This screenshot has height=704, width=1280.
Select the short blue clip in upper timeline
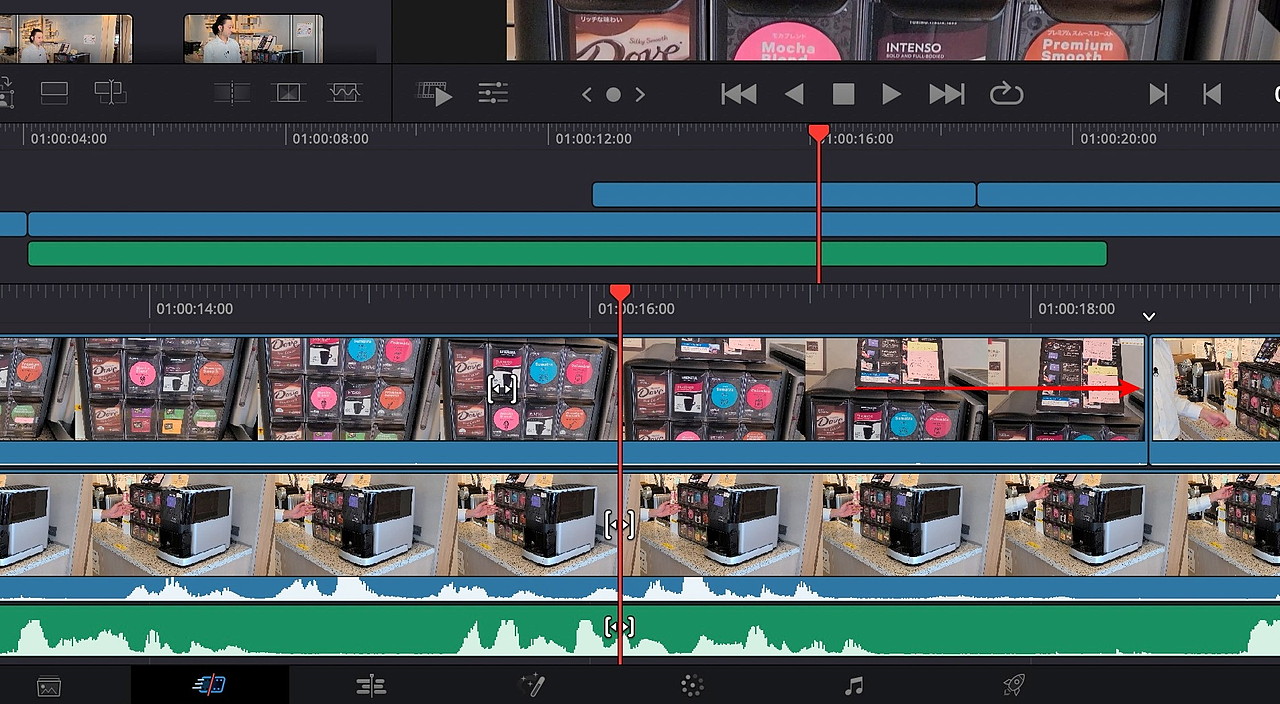(783, 194)
